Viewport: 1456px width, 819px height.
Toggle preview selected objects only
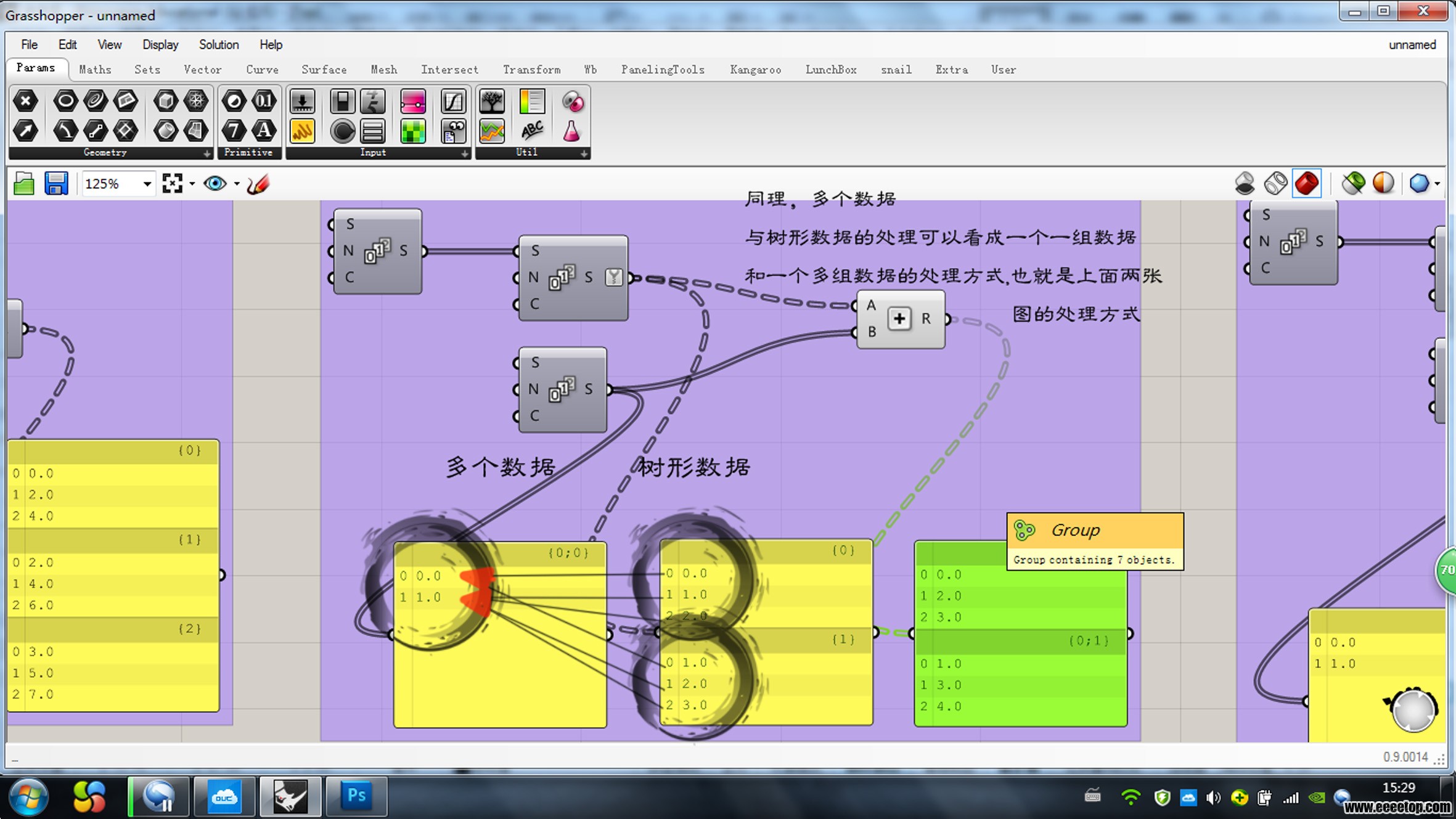1353,184
